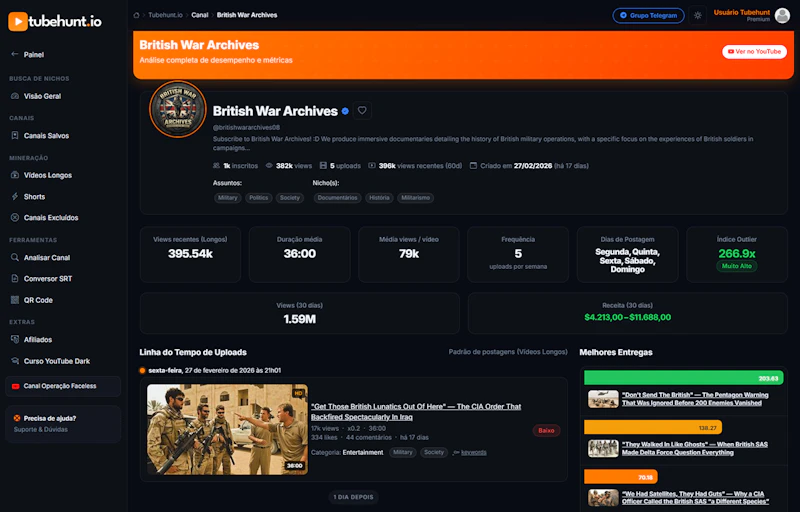The width and height of the screenshot is (800, 512).
Task: Open Conversor SRT tool
Action: coord(48,278)
